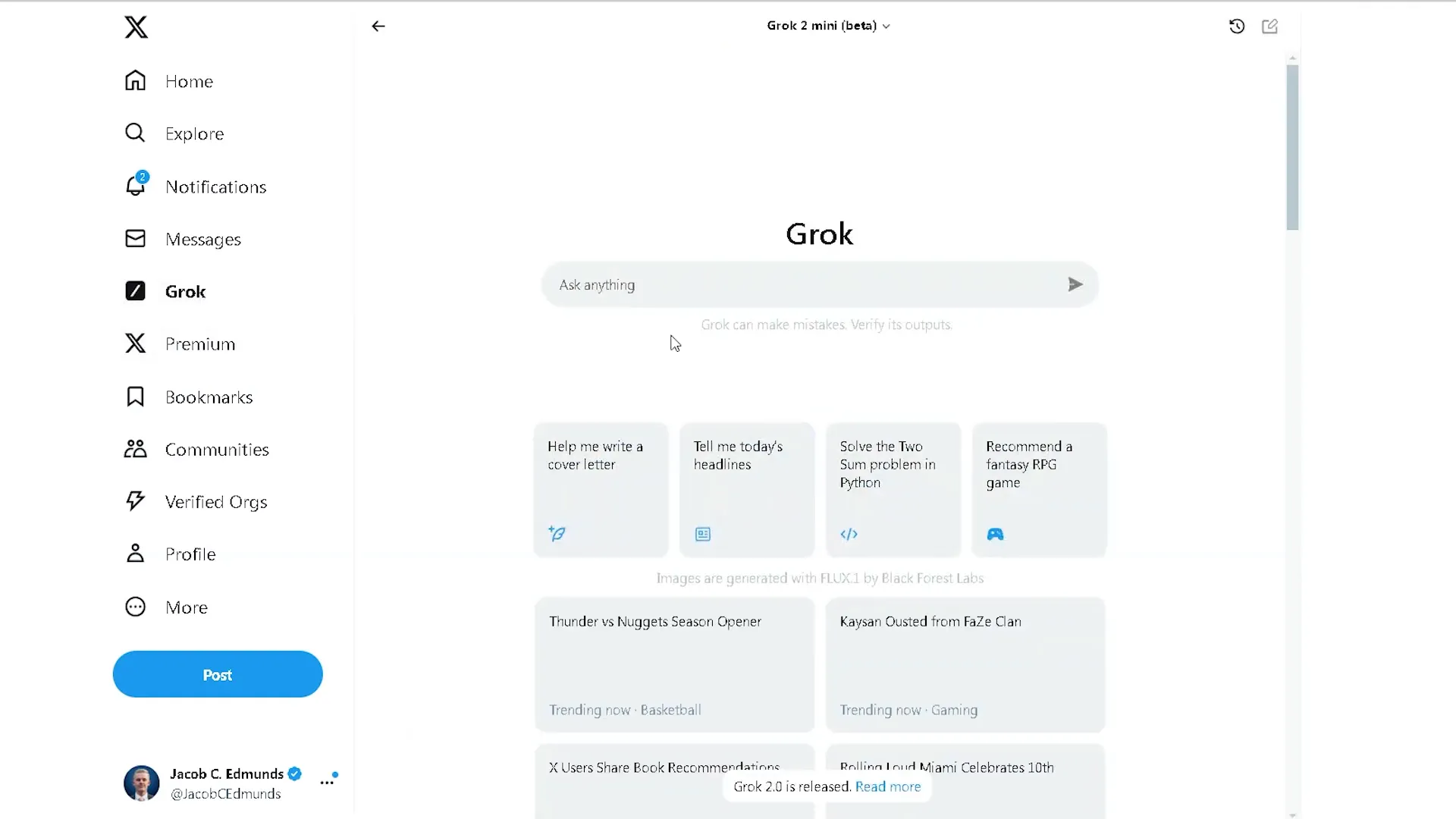Click the Grok home icon in sidebar
The width and height of the screenshot is (1456, 819).
pyautogui.click(x=134, y=291)
